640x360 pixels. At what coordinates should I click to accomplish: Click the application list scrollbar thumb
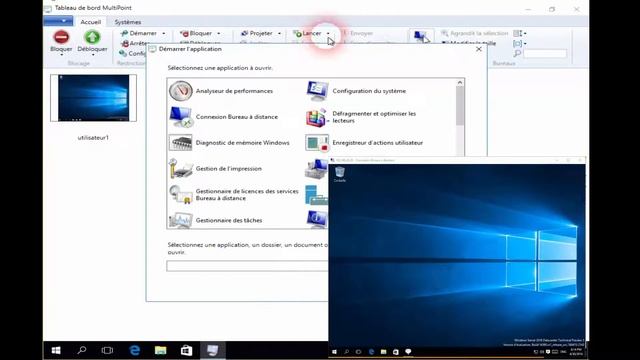[x=460, y=106]
